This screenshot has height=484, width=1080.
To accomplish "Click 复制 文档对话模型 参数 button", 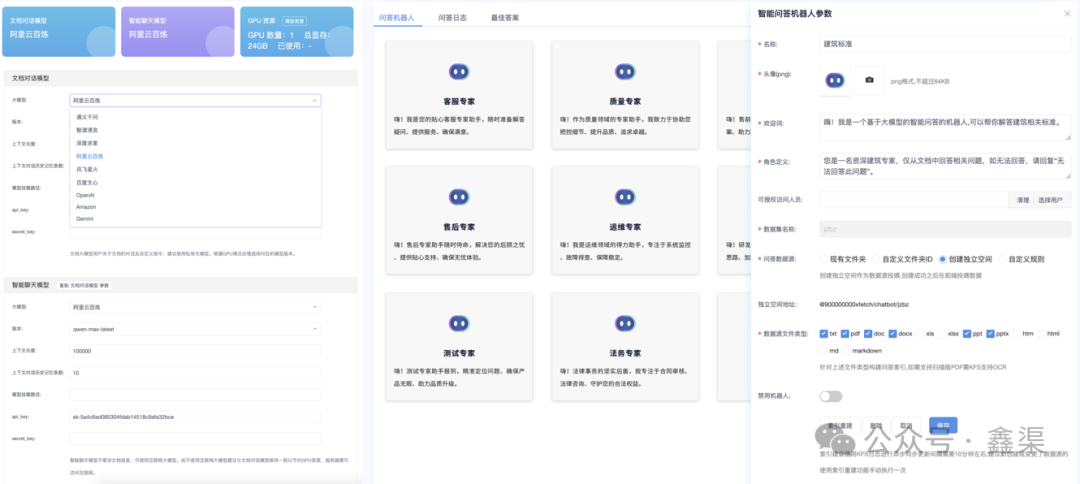I will point(84,284).
